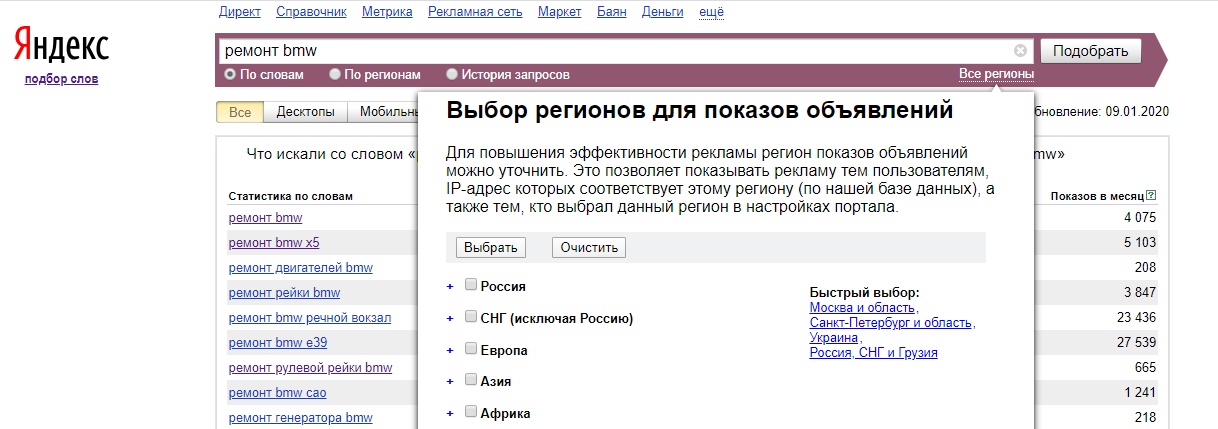Image resolution: width=1218 pixels, height=429 pixels.
Task: Click the 5 103 impressions value
Action: [1140, 242]
